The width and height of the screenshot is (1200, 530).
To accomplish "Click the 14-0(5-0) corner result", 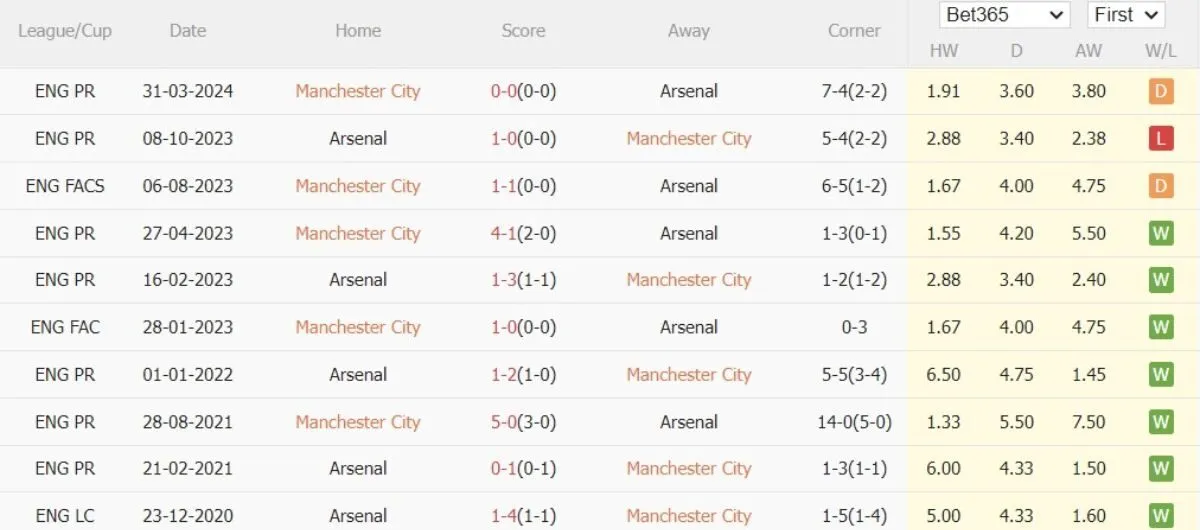I will [x=854, y=422].
